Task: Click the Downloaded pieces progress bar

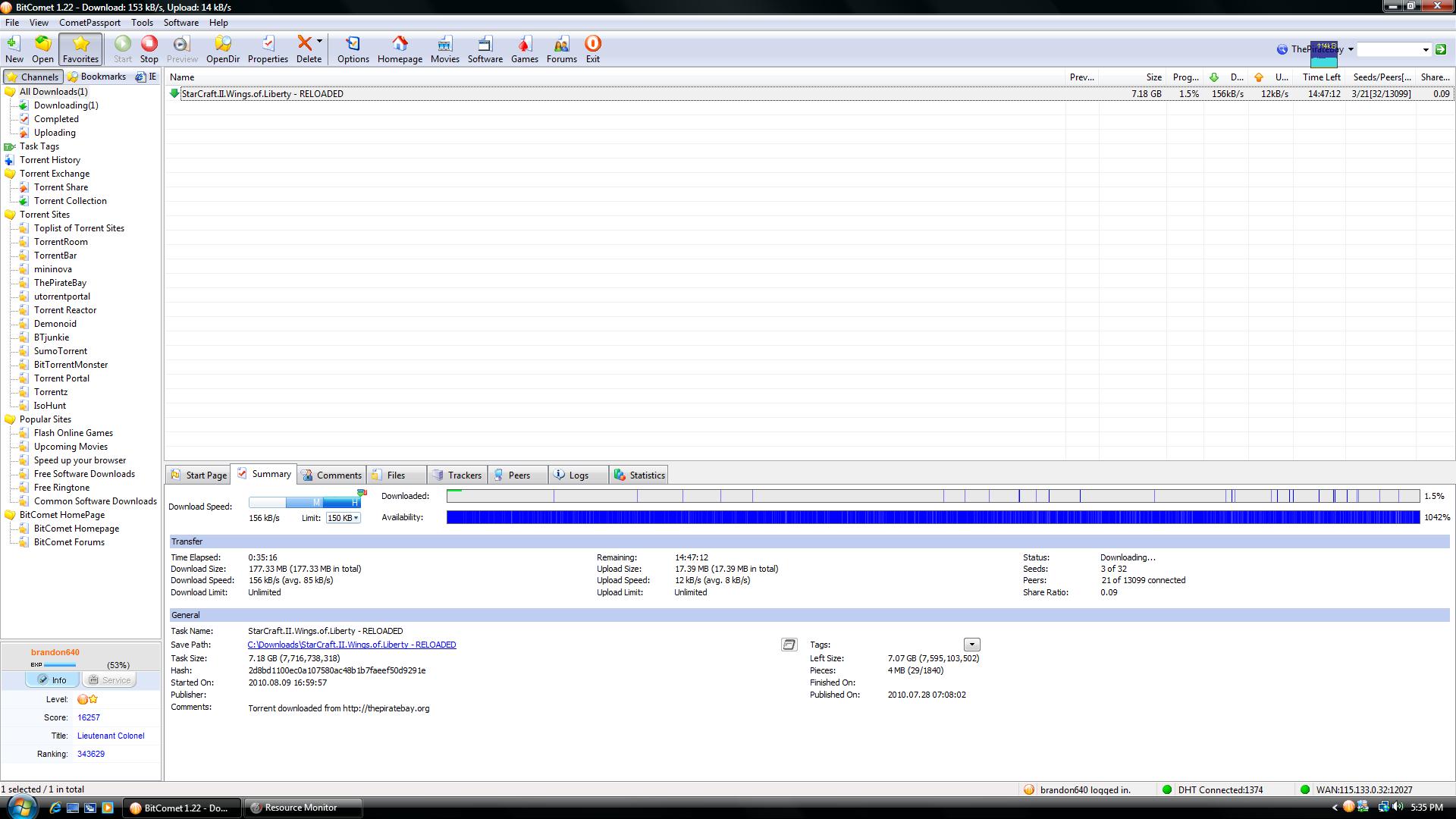Action: click(933, 496)
